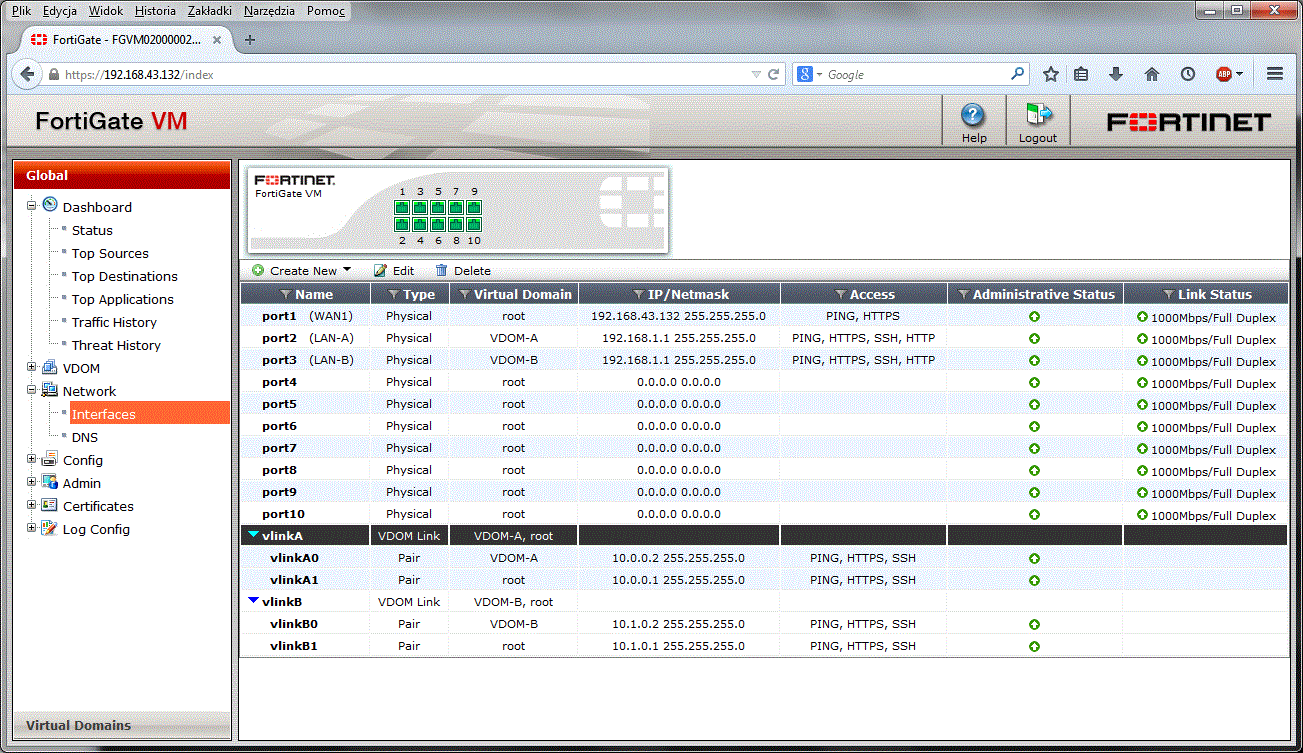
Task: Click the Access column filter icon
Action: pyautogui.click(x=840, y=295)
